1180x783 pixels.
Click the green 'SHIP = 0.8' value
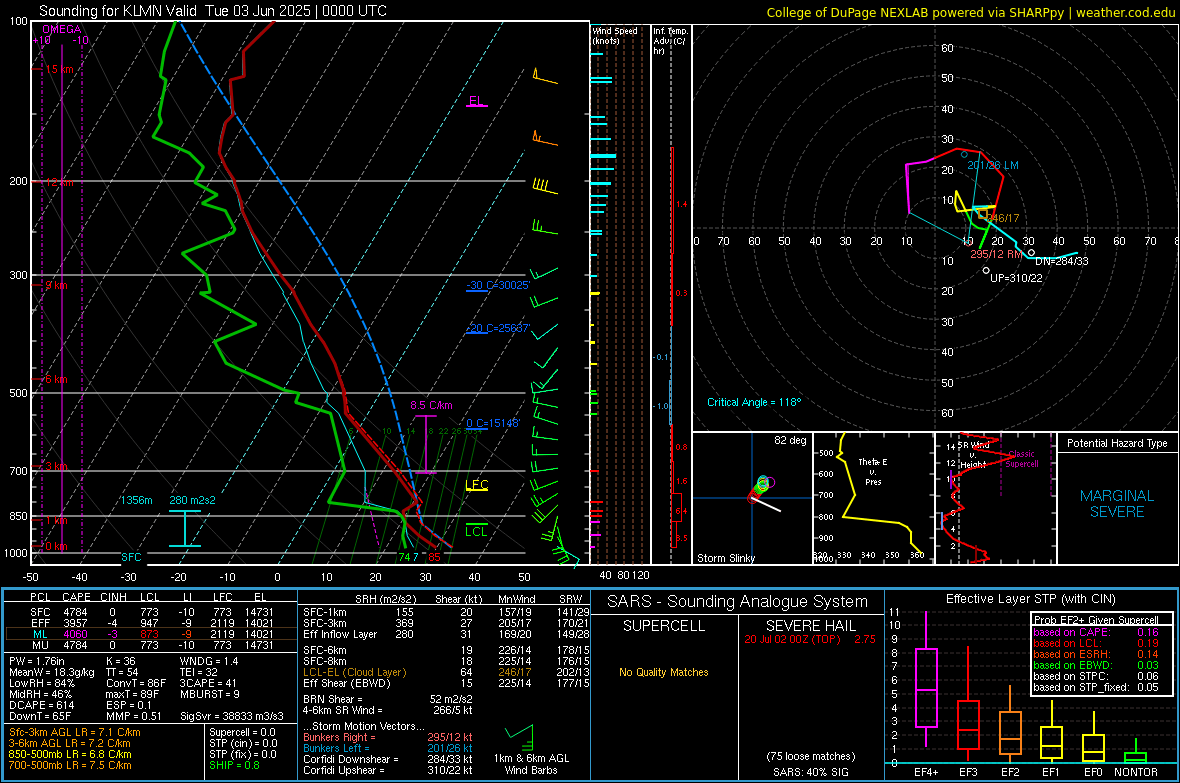(234, 765)
